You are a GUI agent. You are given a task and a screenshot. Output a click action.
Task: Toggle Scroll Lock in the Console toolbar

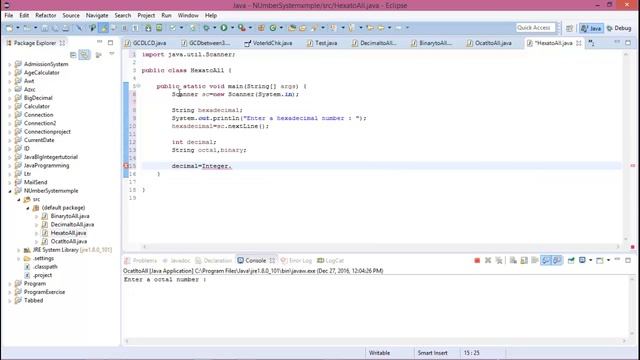[x=524, y=260]
